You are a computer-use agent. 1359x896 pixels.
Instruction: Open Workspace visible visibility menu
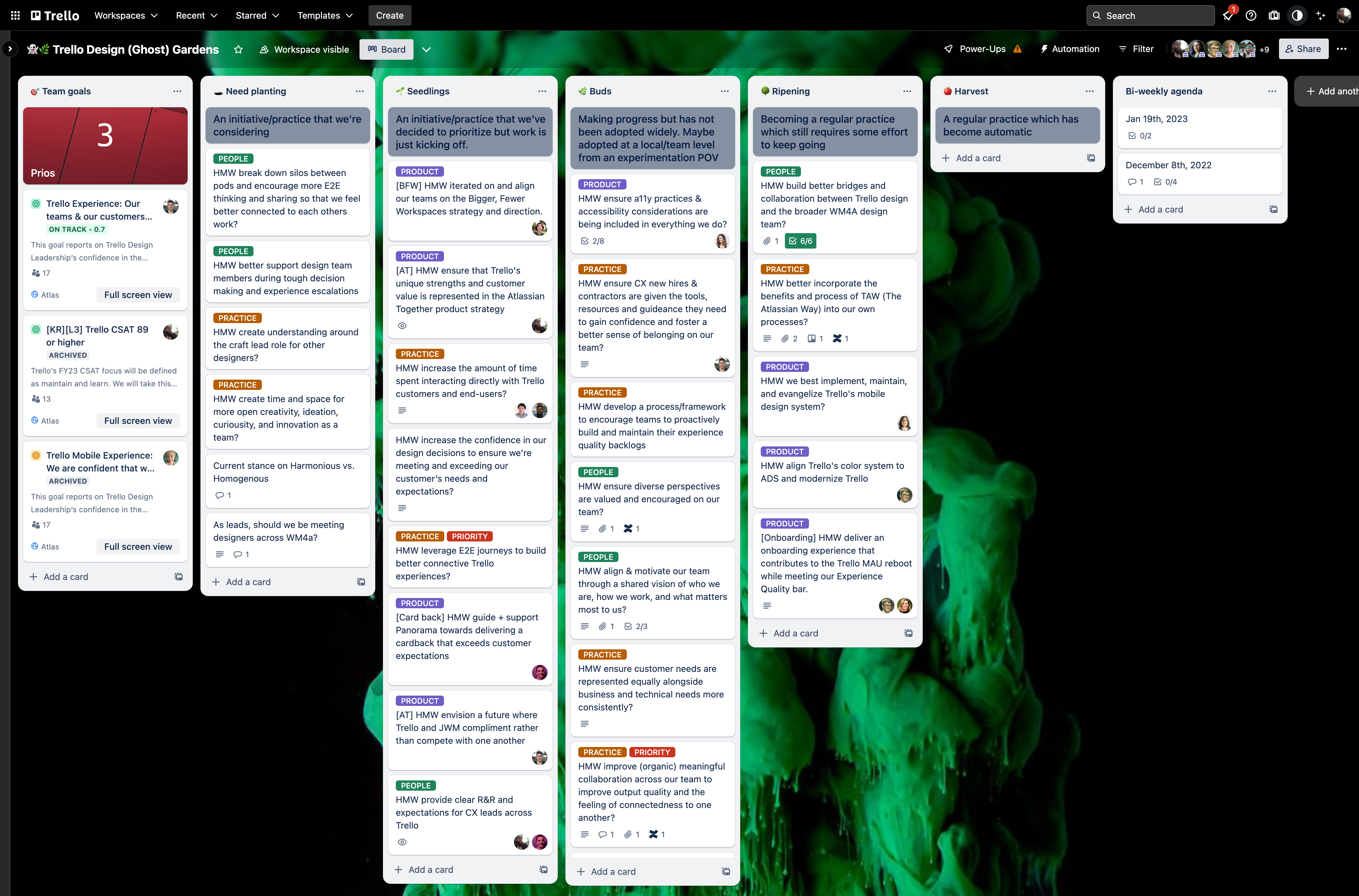[304, 49]
